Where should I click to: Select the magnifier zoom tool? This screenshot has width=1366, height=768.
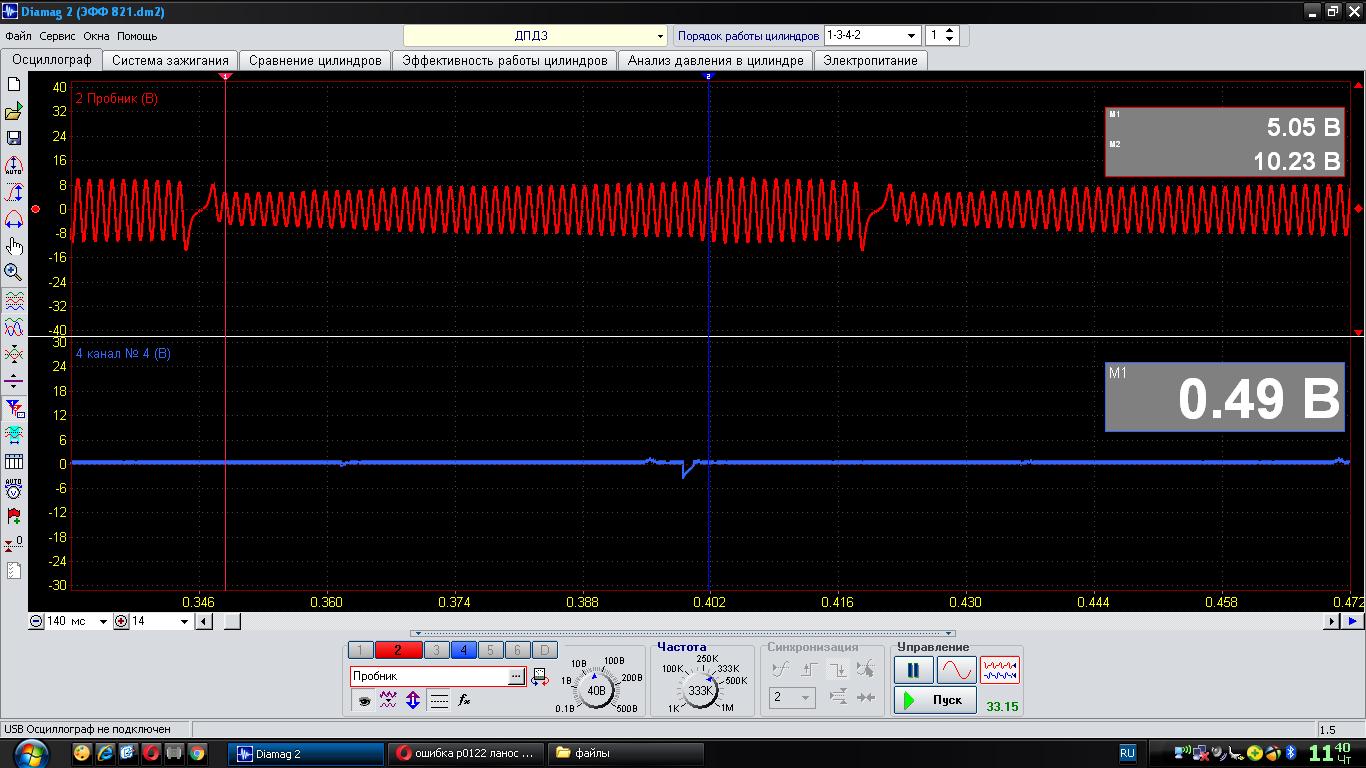tap(14, 272)
